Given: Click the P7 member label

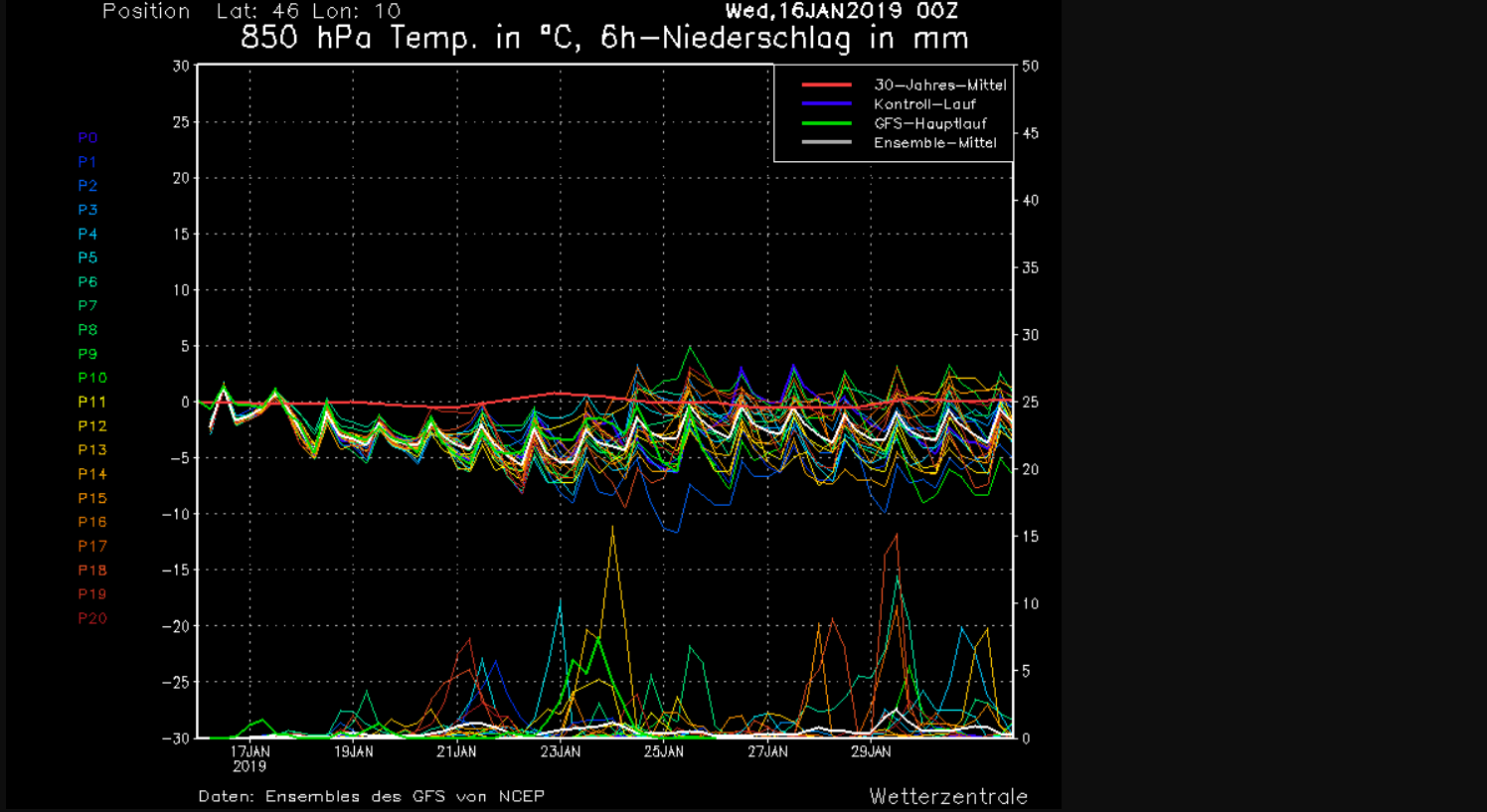Looking at the screenshot, I should 87,306.
